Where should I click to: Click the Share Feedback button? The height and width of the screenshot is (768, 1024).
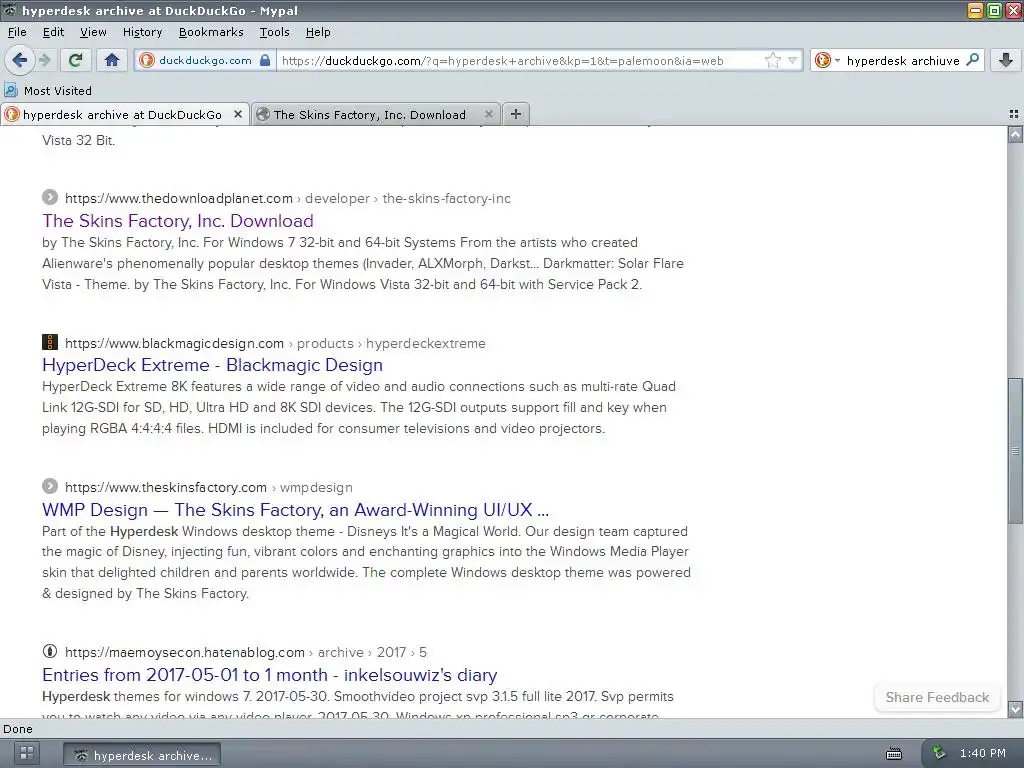click(937, 697)
